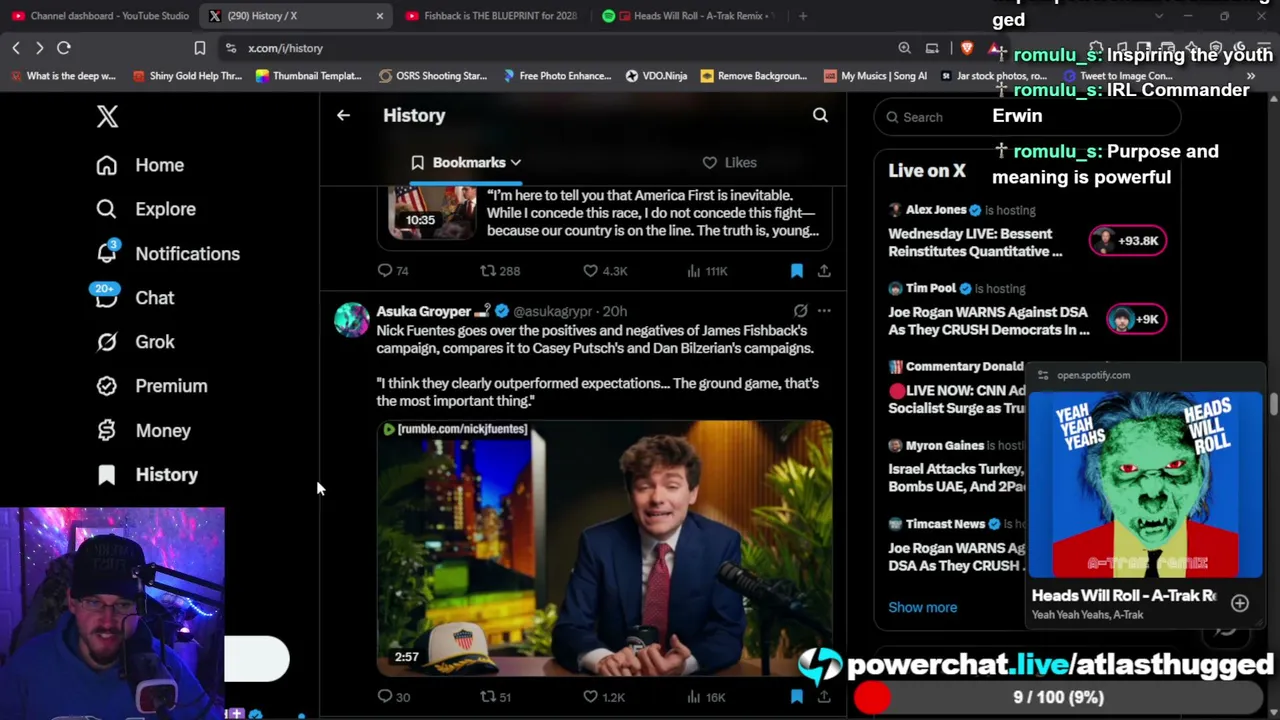1280x720 pixels.
Task: Play the 2:57 Rumble video
Action: point(604,548)
